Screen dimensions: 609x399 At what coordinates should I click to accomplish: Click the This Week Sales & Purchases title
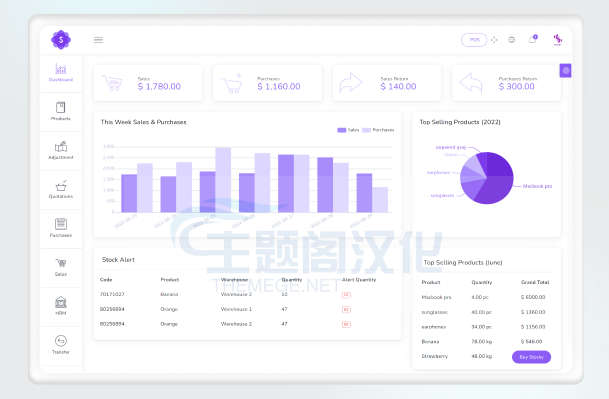[x=143, y=122]
